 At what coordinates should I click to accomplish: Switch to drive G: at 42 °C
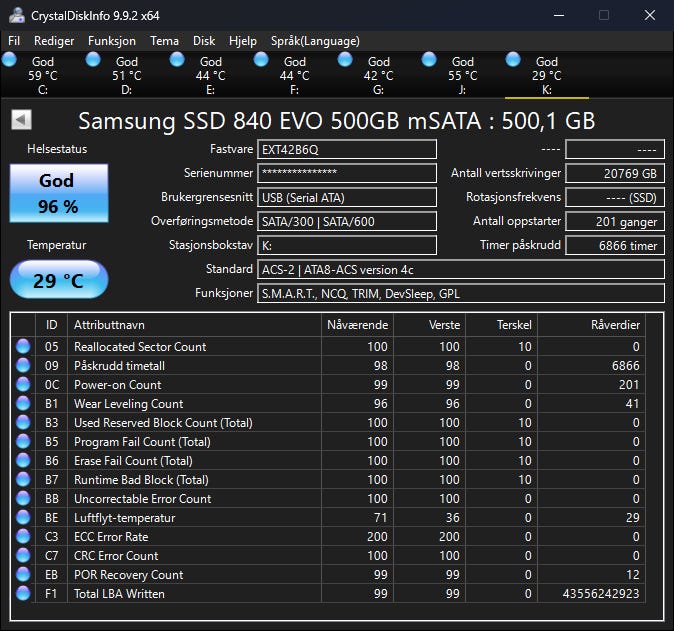click(378, 75)
